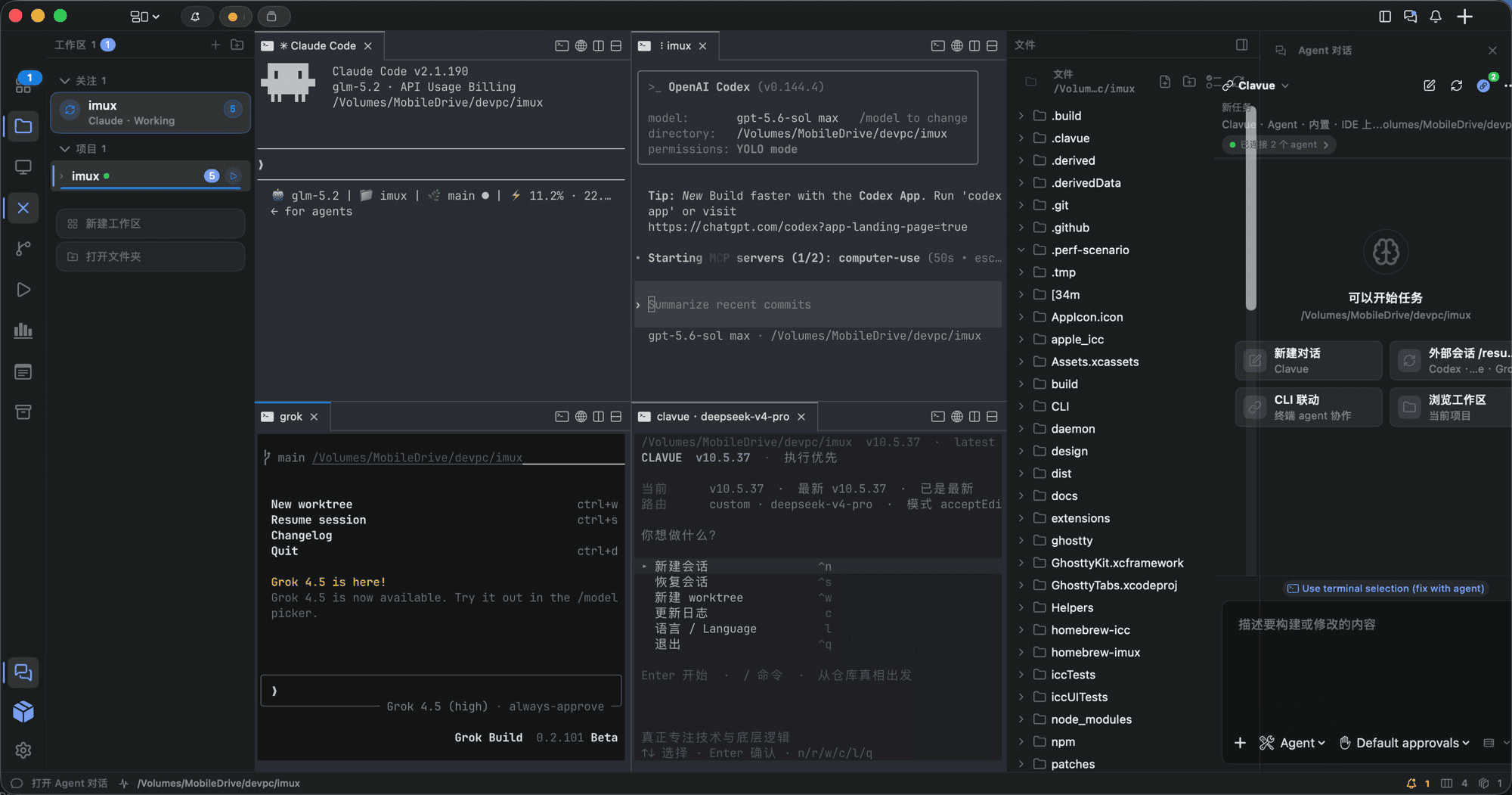Select the X tool icon in left rail
This screenshot has width=1512, height=795.
(23, 208)
